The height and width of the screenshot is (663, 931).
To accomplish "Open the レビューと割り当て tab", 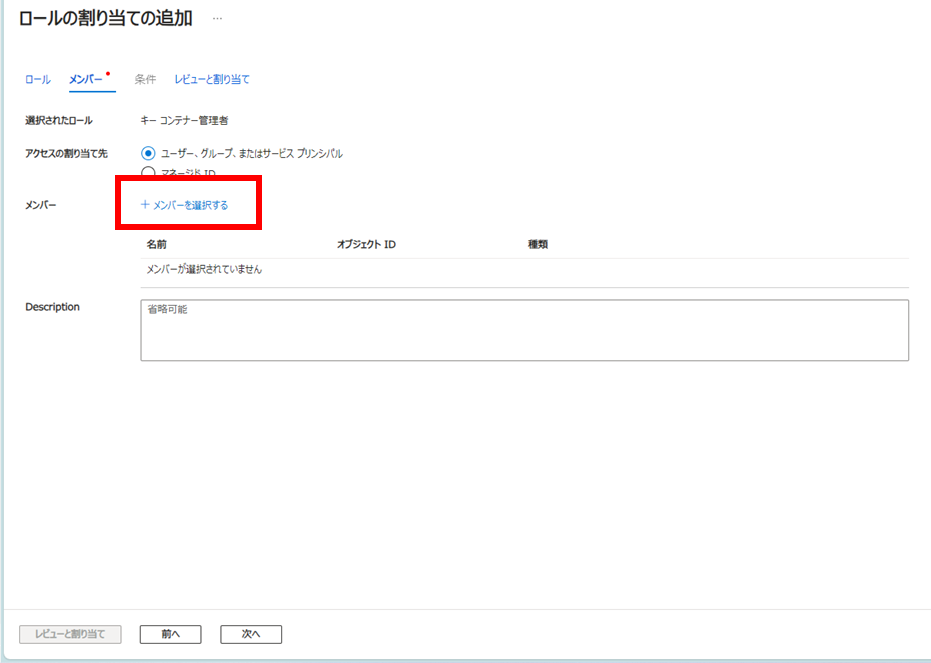I will coord(214,79).
